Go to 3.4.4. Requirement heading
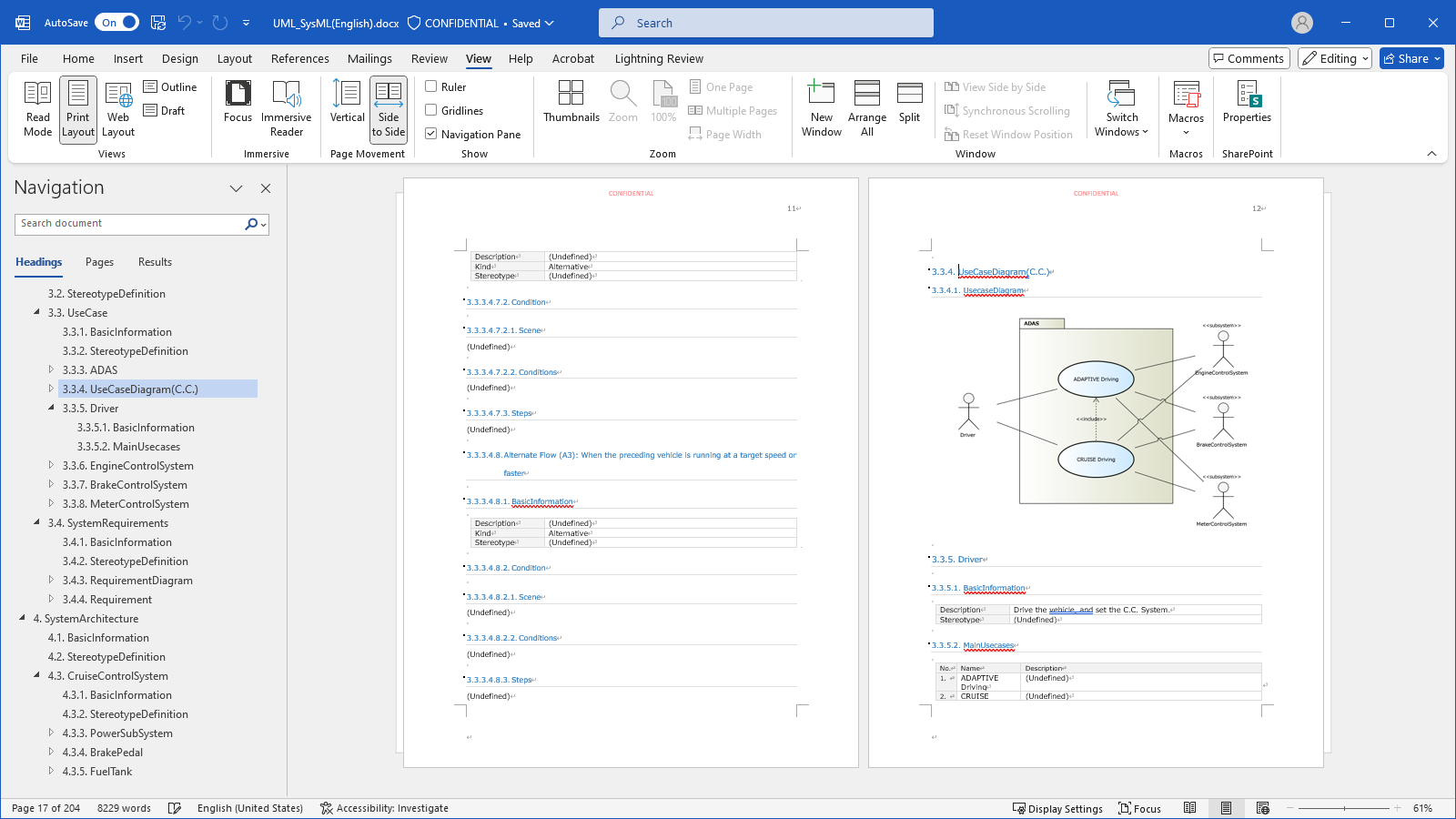Viewport: 1456px width, 819px height. click(x=106, y=600)
